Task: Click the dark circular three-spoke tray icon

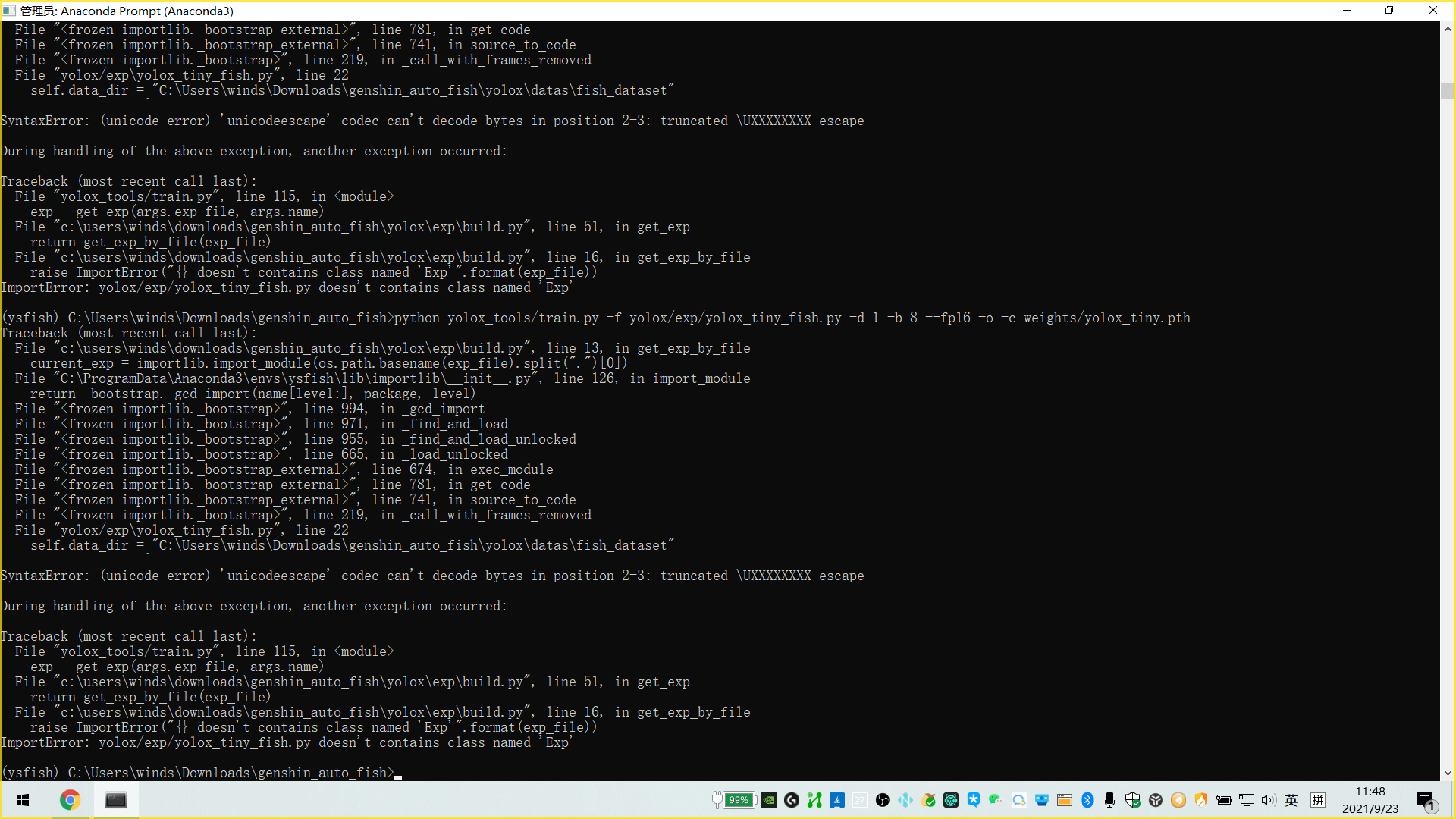Action: click(1156, 800)
